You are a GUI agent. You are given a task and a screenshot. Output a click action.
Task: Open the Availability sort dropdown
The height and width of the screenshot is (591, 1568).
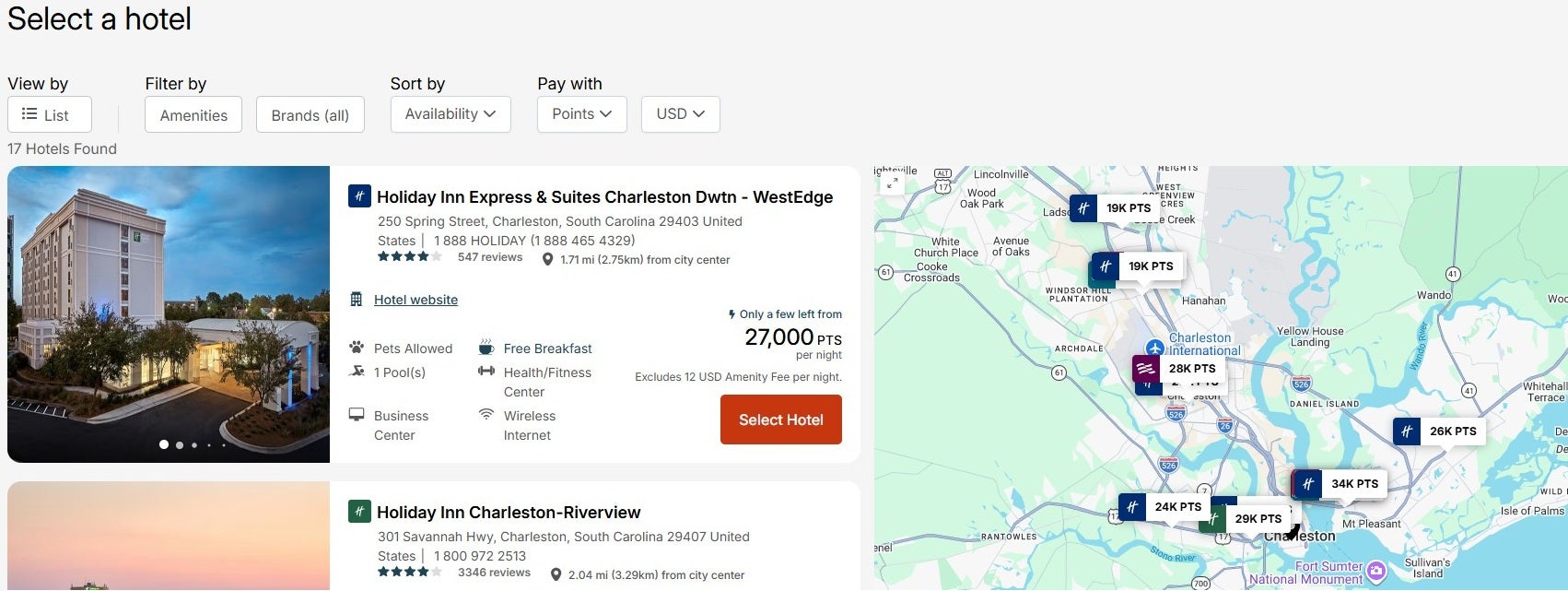coord(451,113)
